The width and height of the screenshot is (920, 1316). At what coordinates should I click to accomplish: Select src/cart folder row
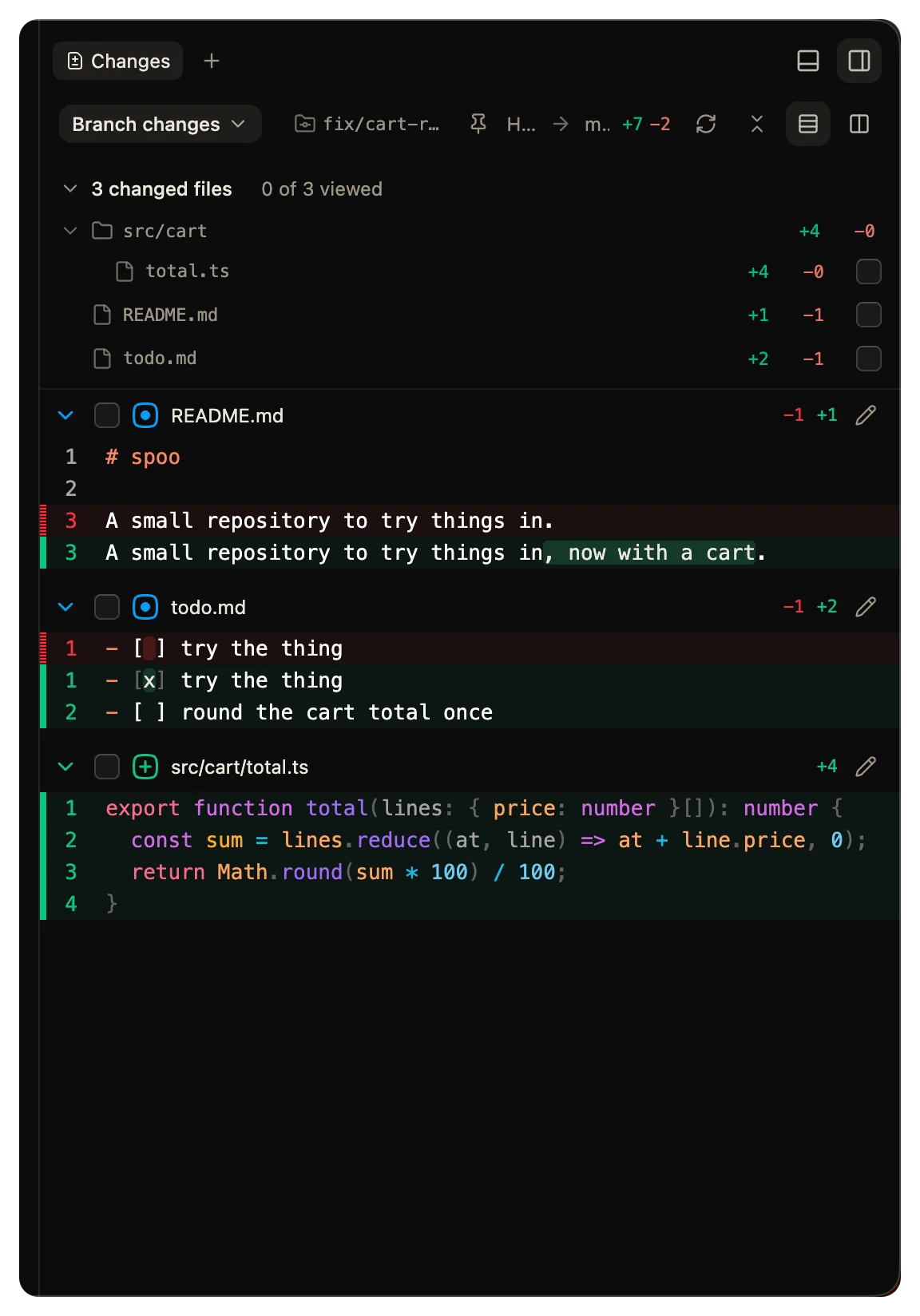[470, 231]
